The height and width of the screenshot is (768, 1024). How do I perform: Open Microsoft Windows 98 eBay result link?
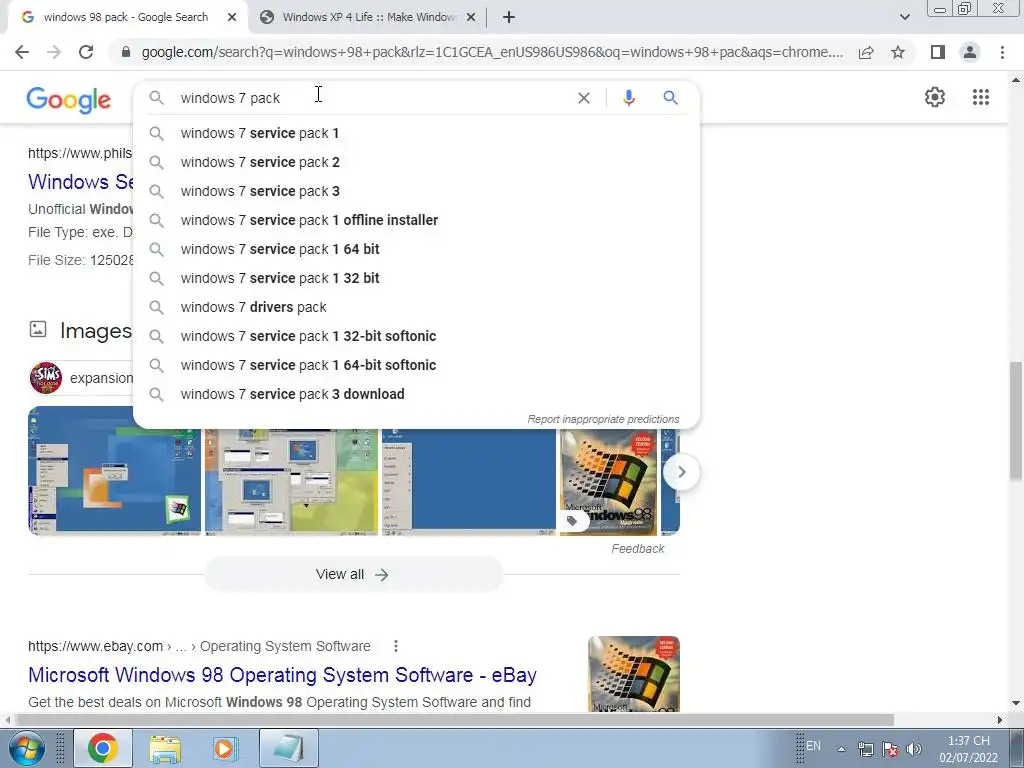(282, 675)
